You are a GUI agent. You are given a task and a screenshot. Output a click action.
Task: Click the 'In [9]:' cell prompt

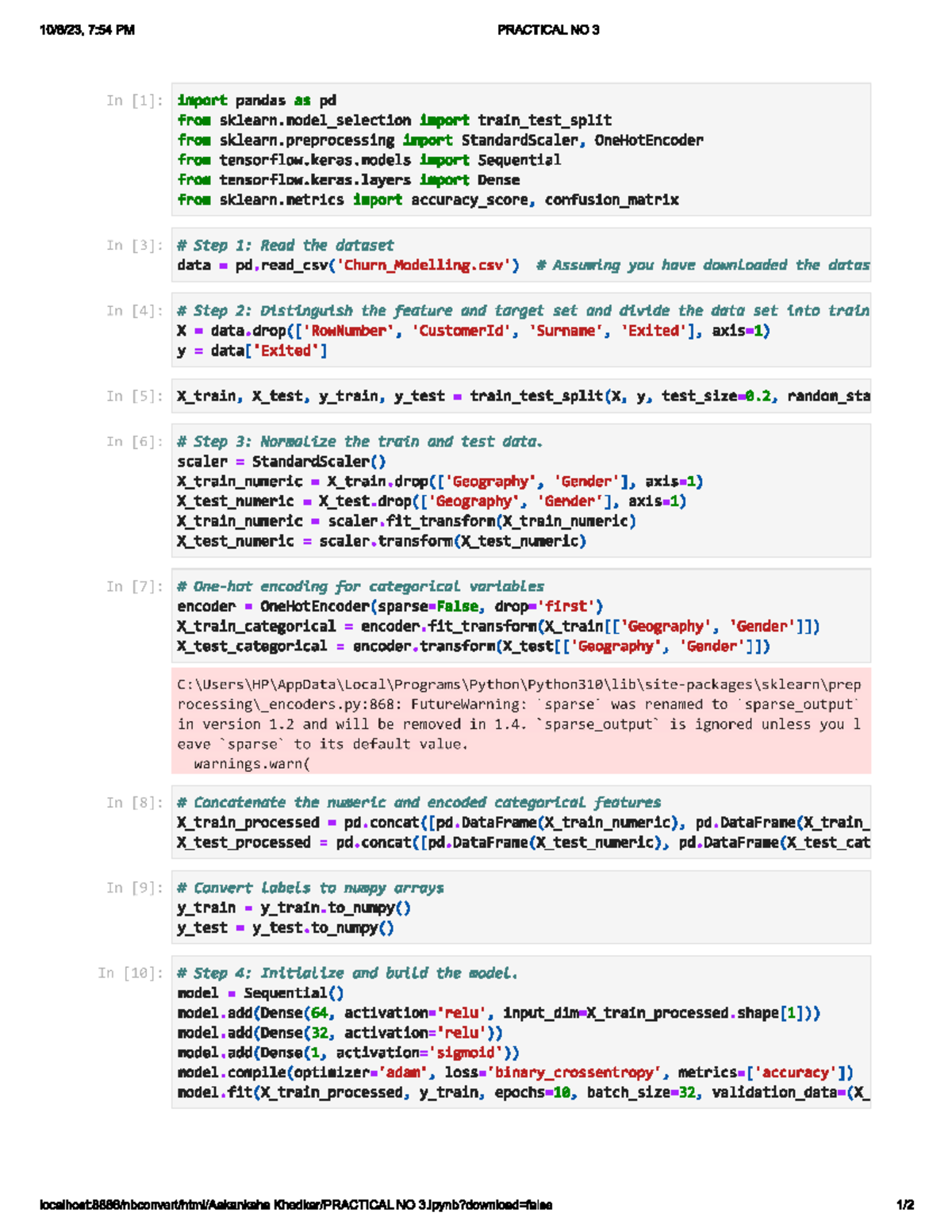click(135, 888)
